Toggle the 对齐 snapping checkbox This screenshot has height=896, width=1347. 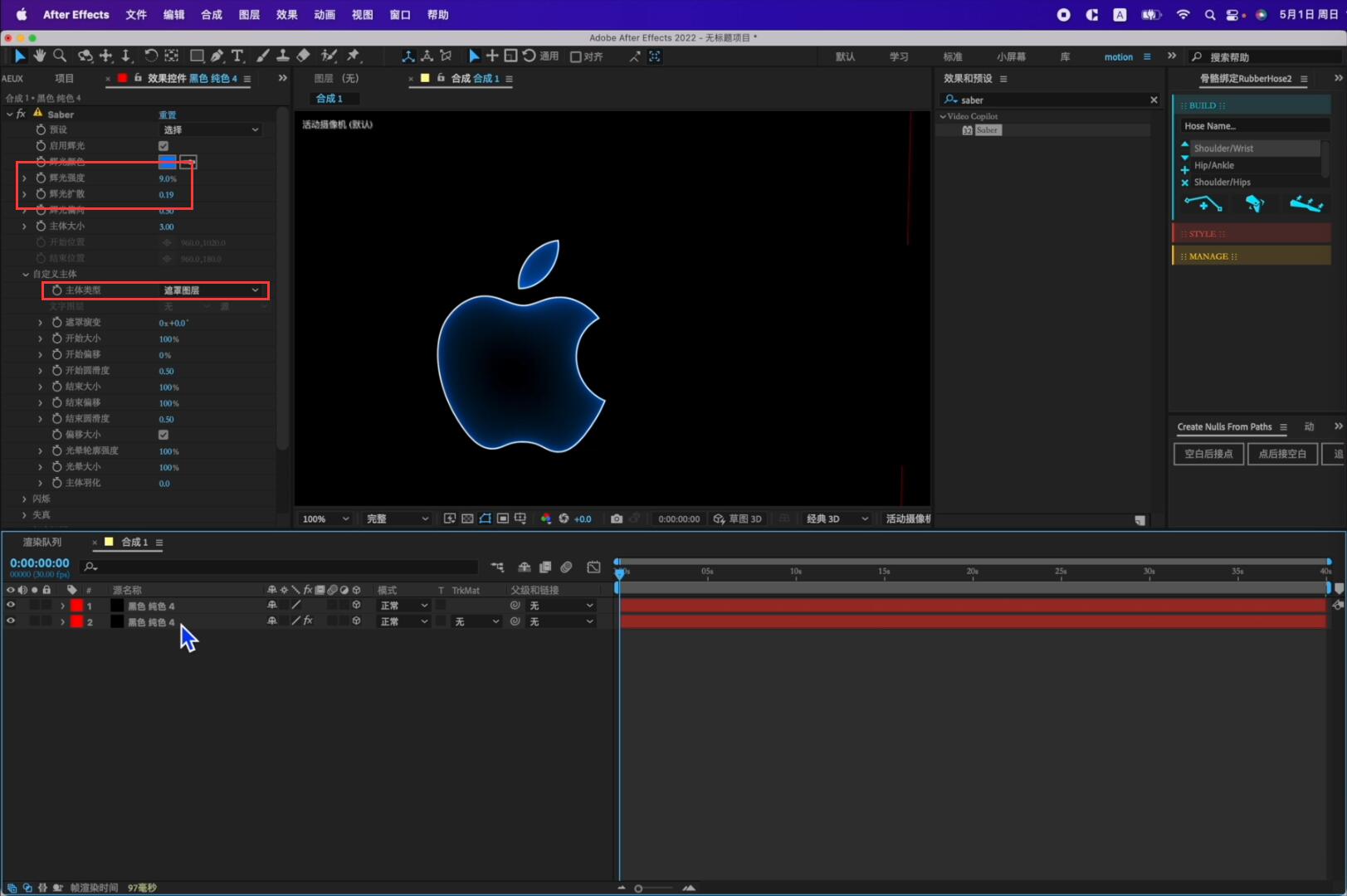(575, 56)
